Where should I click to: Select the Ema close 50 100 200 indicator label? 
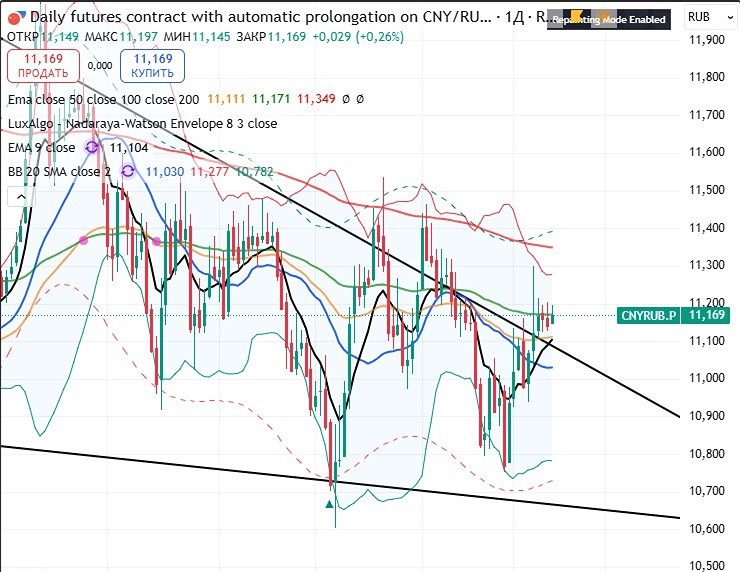point(103,99)
